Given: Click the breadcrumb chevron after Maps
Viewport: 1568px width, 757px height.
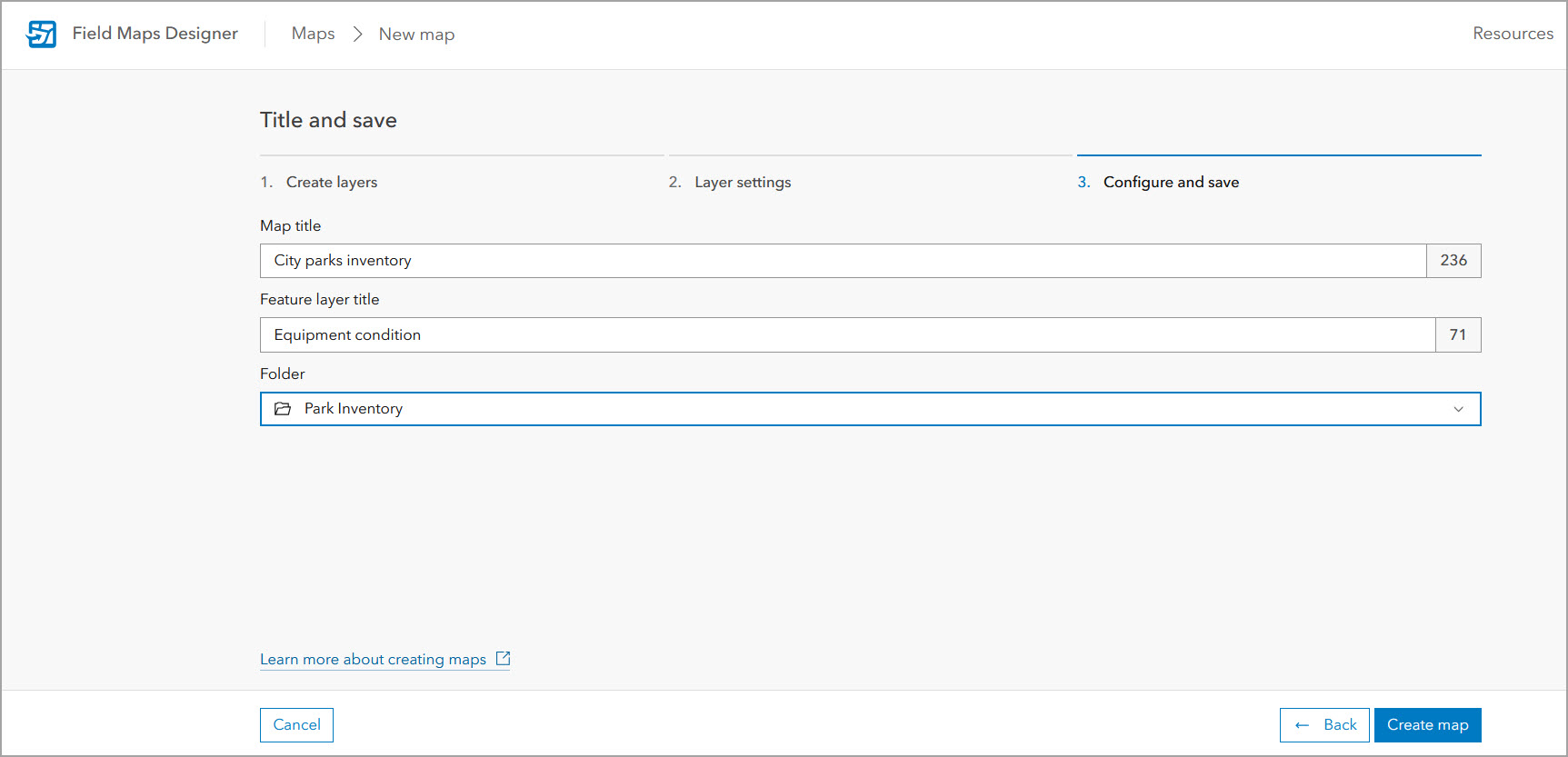Looking at the screenshot, I should [x=357, y=34].
